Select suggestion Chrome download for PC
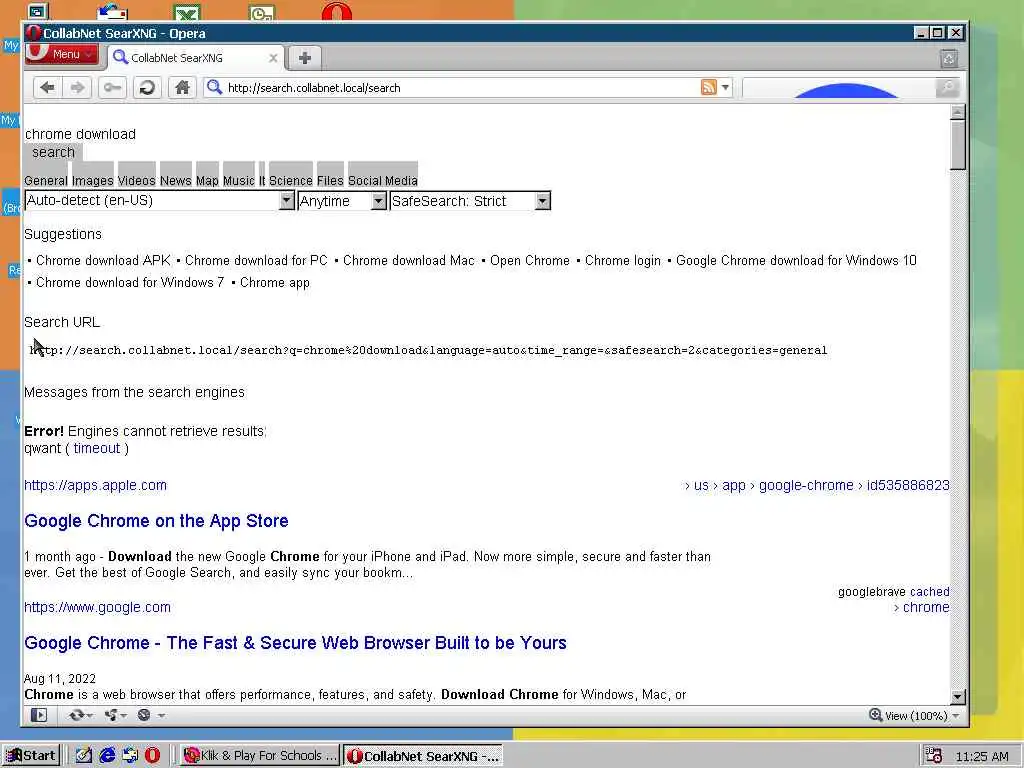Viewport: 1024px width, 768px height. 256,261
